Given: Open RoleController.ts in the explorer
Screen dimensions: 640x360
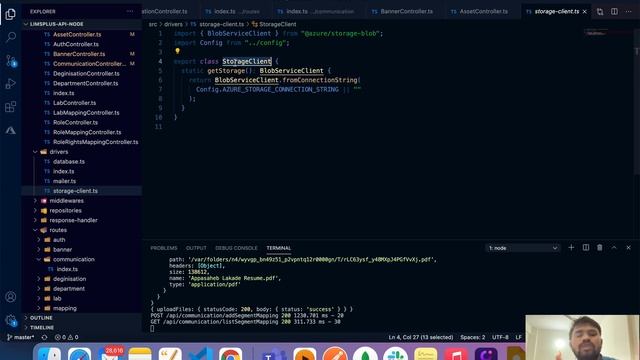Looking at the screenshot, I should (76, 122).
